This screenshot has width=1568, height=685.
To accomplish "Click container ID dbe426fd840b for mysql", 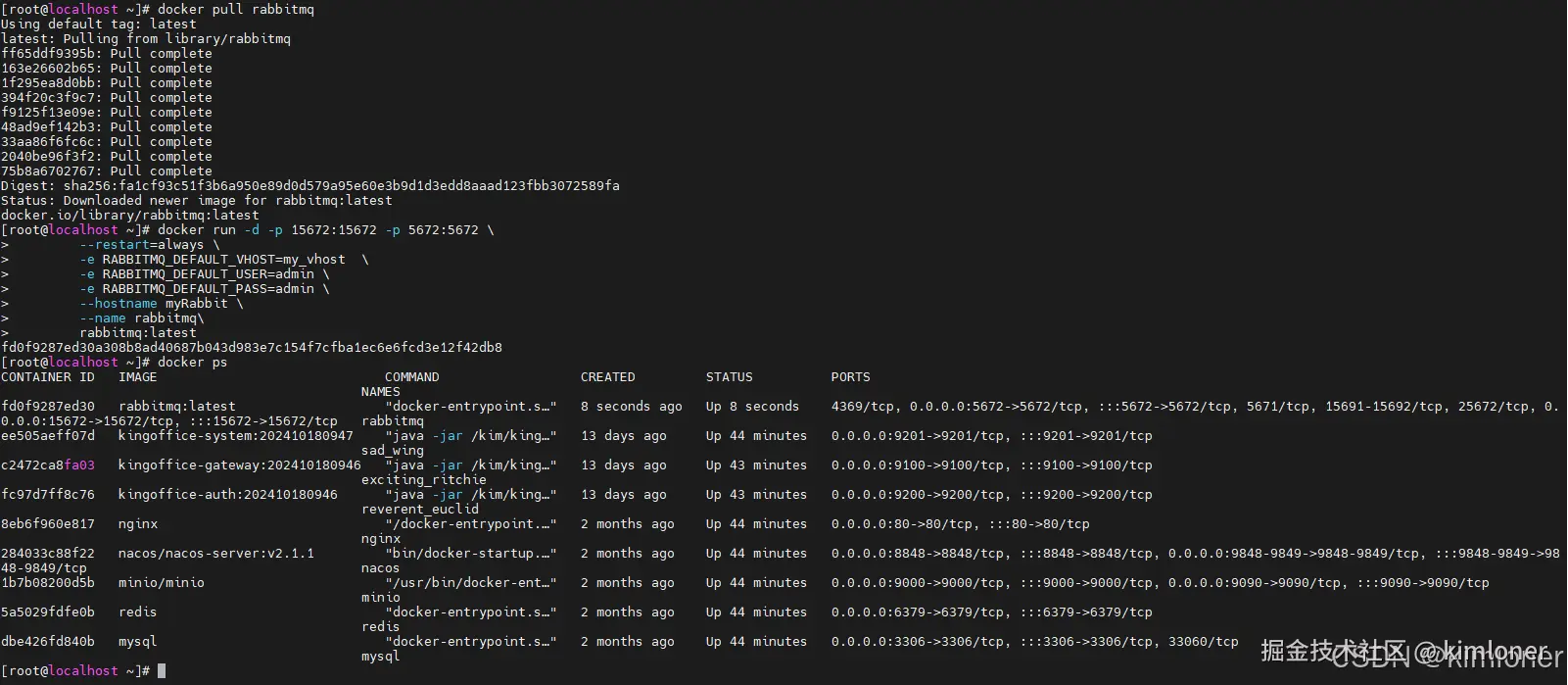I will (x=48, y=642).
